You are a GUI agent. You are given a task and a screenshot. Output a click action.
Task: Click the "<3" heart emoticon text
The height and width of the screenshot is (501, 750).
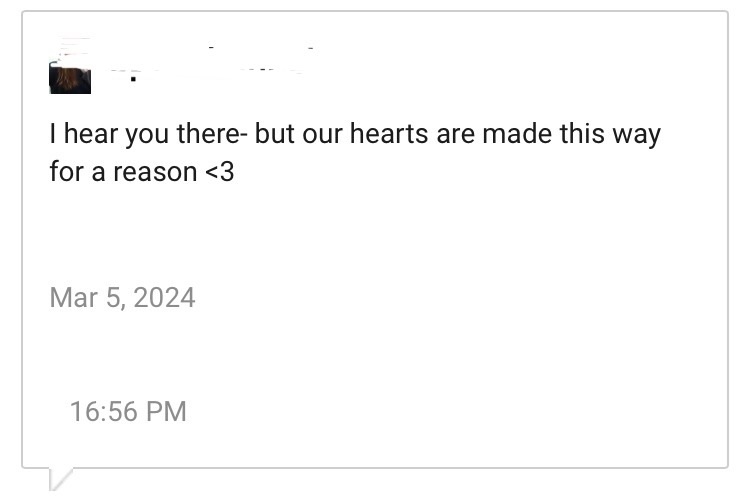(219, 172)
